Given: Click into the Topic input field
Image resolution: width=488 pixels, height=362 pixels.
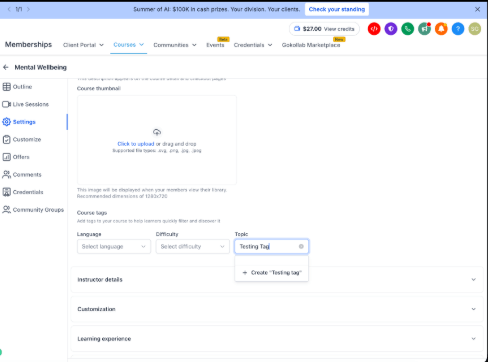Looking at the screenshot, I should tap(272, 247).
